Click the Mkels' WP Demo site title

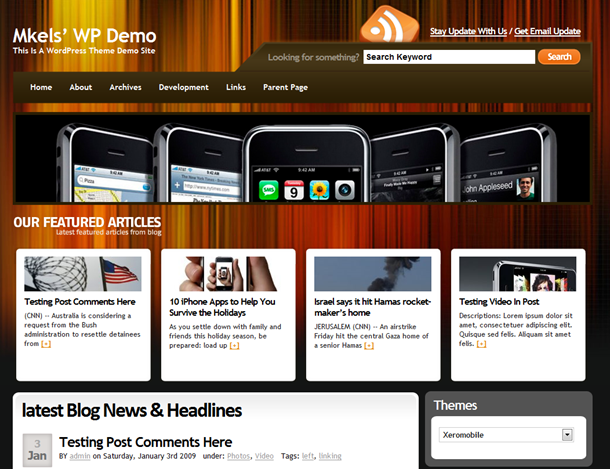point(84,36)
